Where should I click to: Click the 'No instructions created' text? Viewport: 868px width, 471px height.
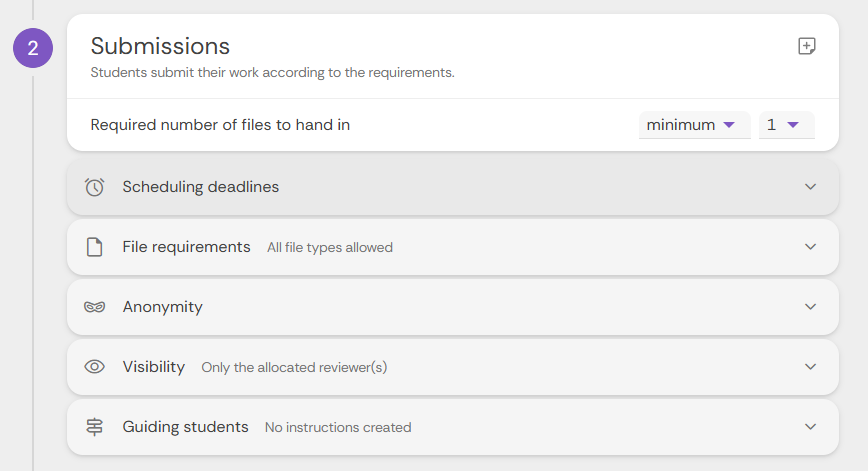[x=337, y=428]
